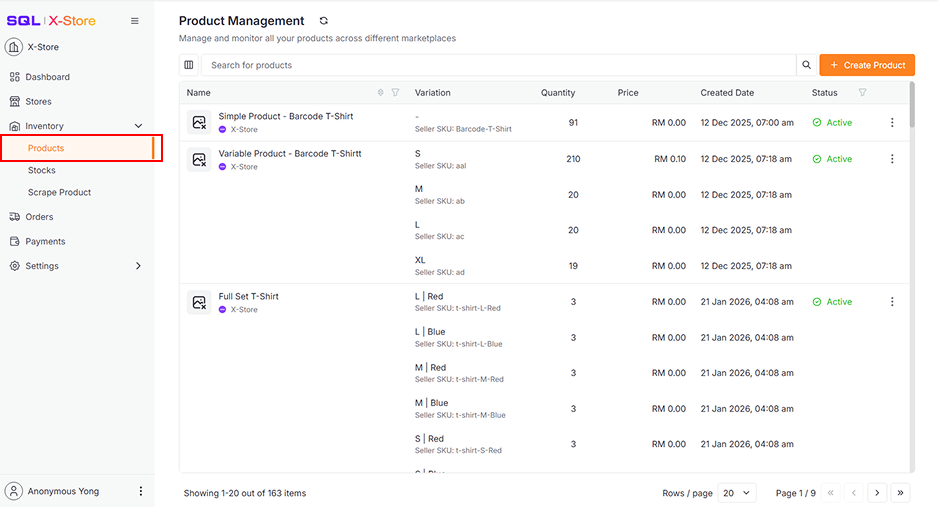Click the RM 0.10 price cell
Viewport: 938px width, 507px height.
click(x=669, y=159)
